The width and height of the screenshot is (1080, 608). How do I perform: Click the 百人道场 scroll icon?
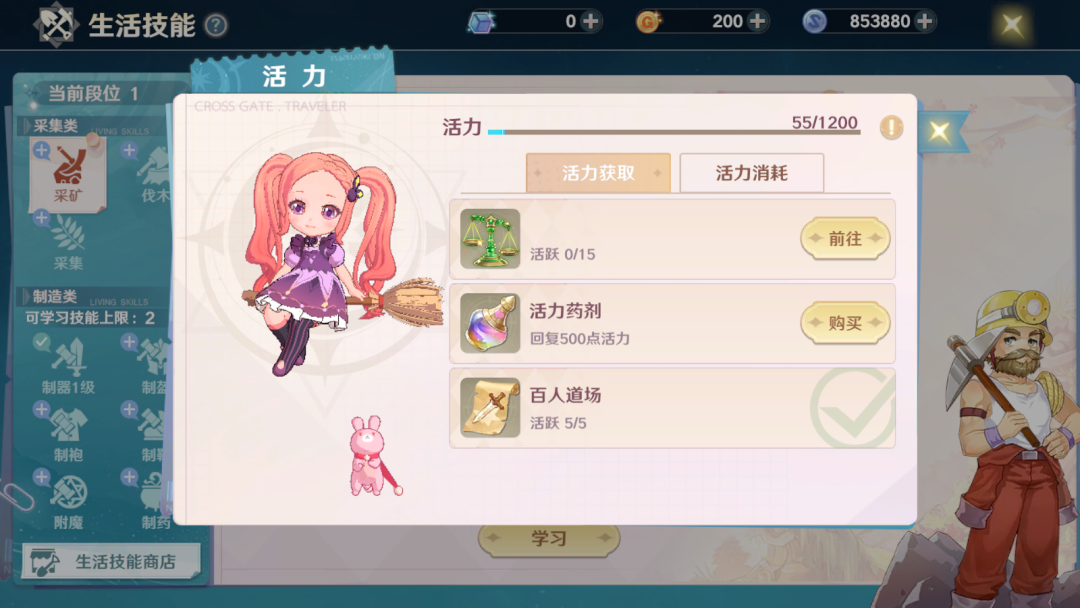click(490, 407)
